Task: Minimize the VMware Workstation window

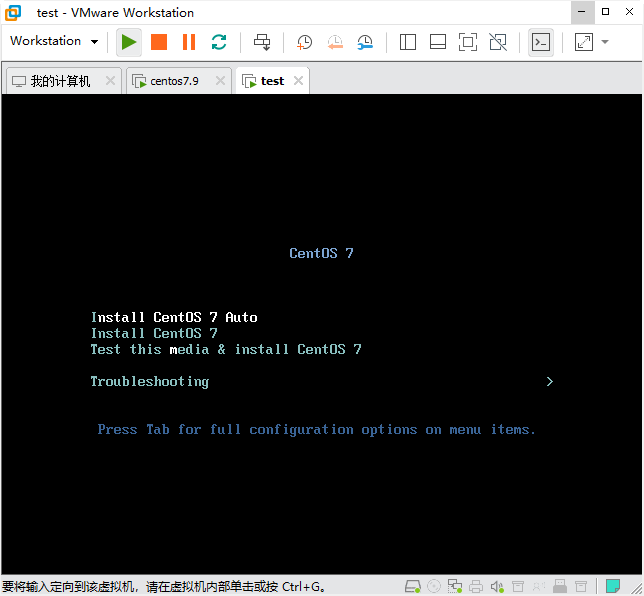Action: click(582, 12)
